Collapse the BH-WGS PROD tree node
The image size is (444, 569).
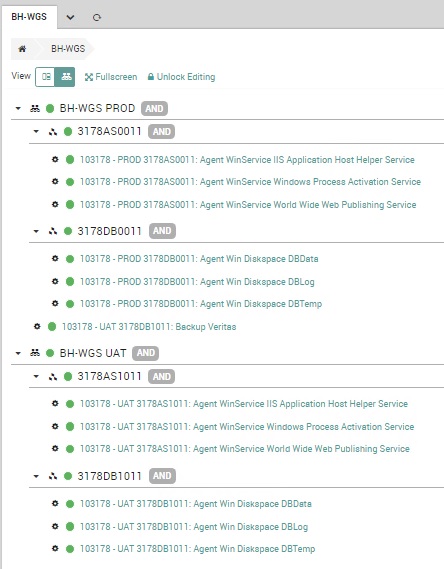click(18, 108)
